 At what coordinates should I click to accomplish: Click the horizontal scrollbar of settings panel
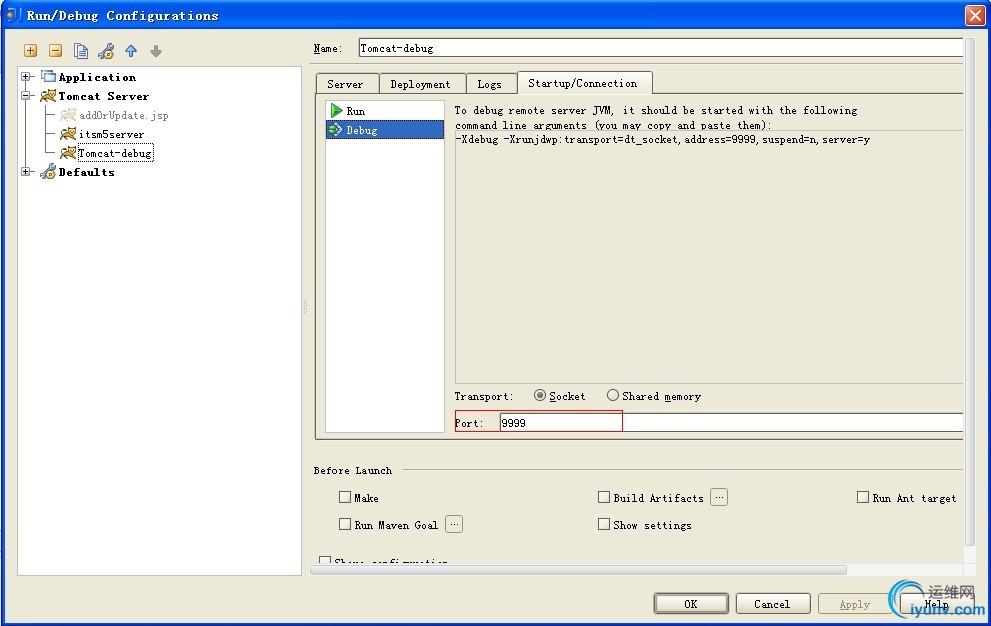click(578, 570)
